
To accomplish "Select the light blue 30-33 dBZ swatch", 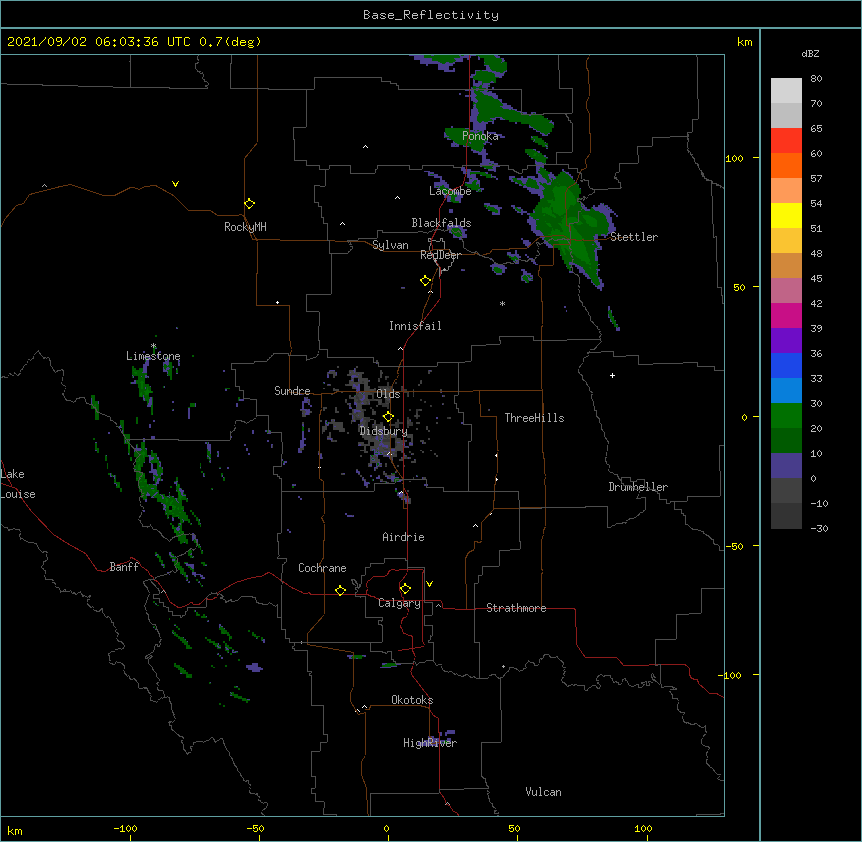I will 786,391.
